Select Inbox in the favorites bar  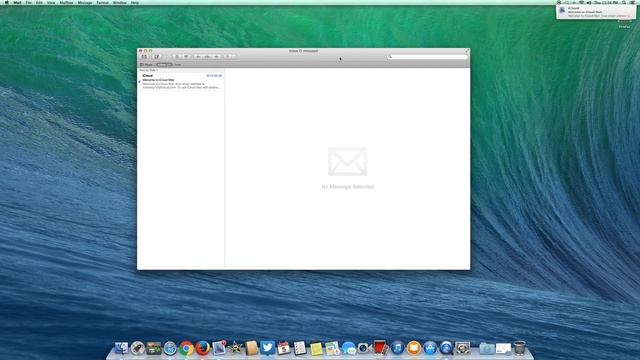[164, 64]
